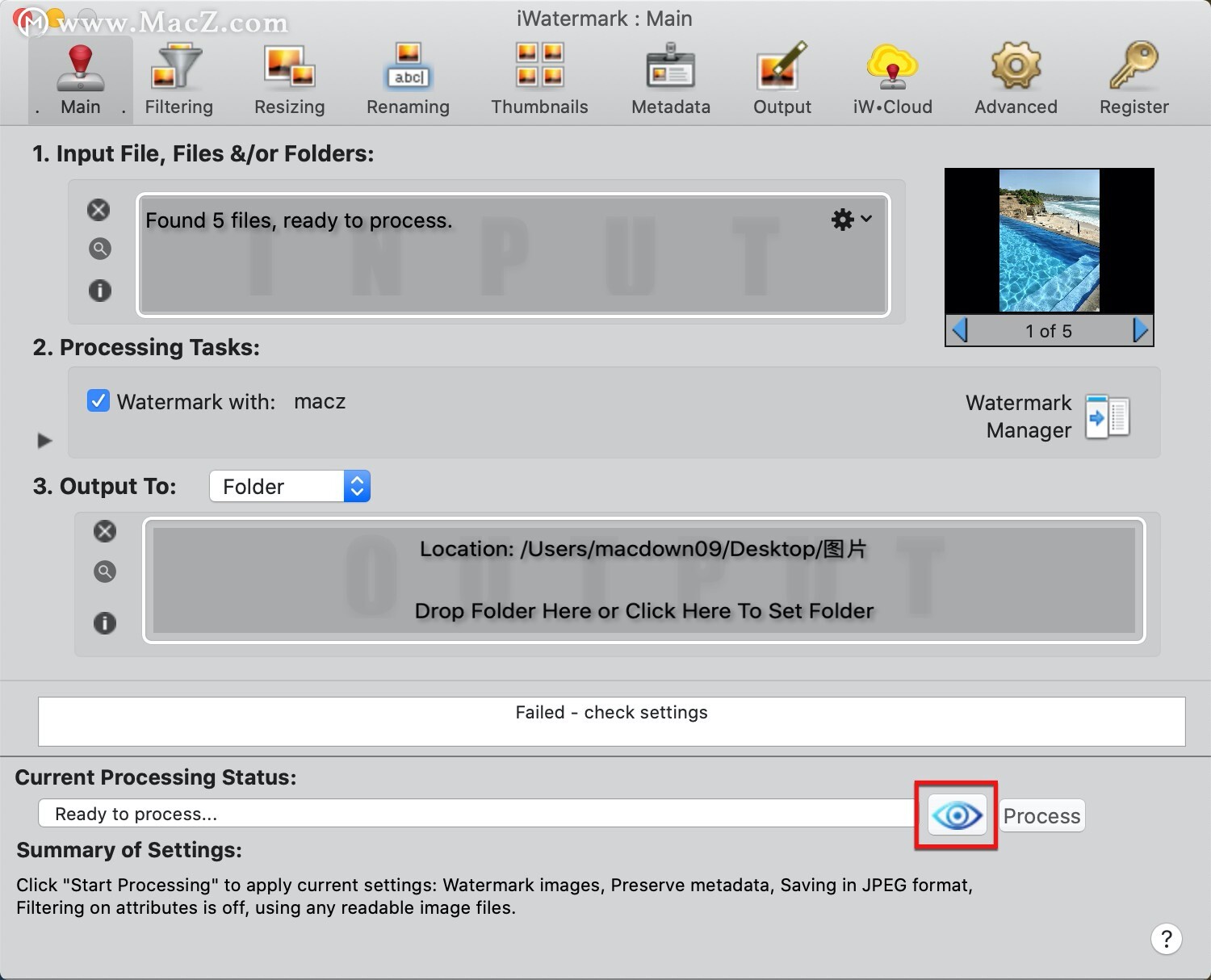
Task: Open the Main stamp tab
Action: (x=80, y=80)
